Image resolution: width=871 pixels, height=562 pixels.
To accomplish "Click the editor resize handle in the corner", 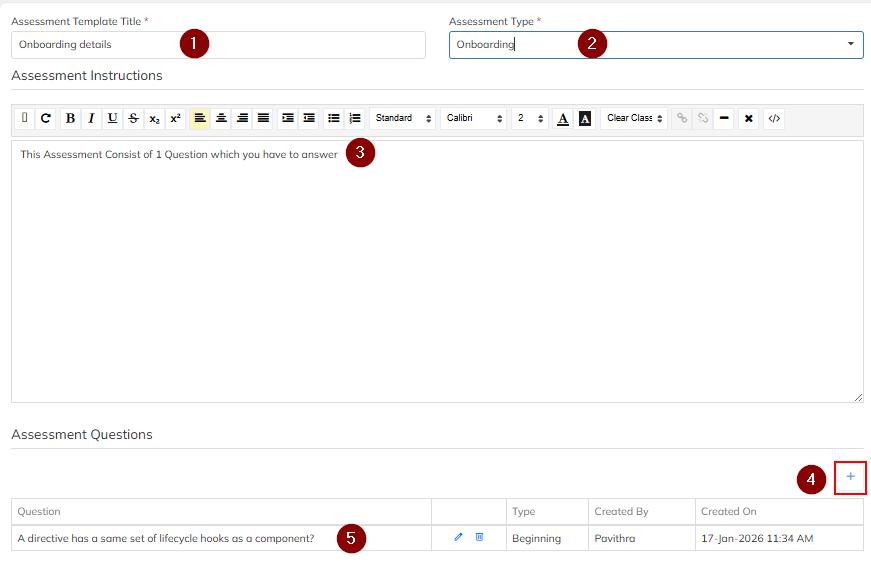I will tap(858, 397).
